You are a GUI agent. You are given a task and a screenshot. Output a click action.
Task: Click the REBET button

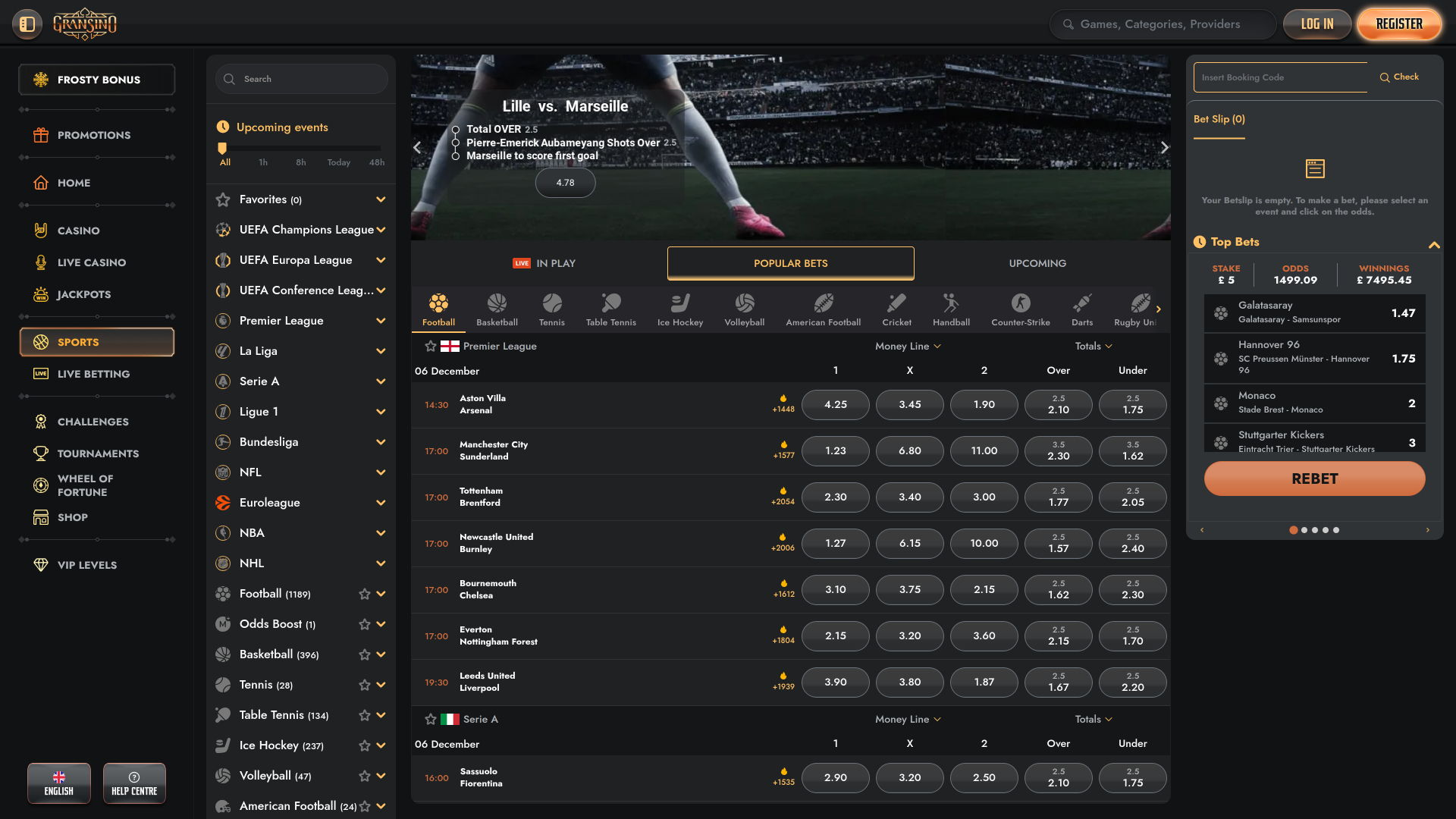[1314, 479]
